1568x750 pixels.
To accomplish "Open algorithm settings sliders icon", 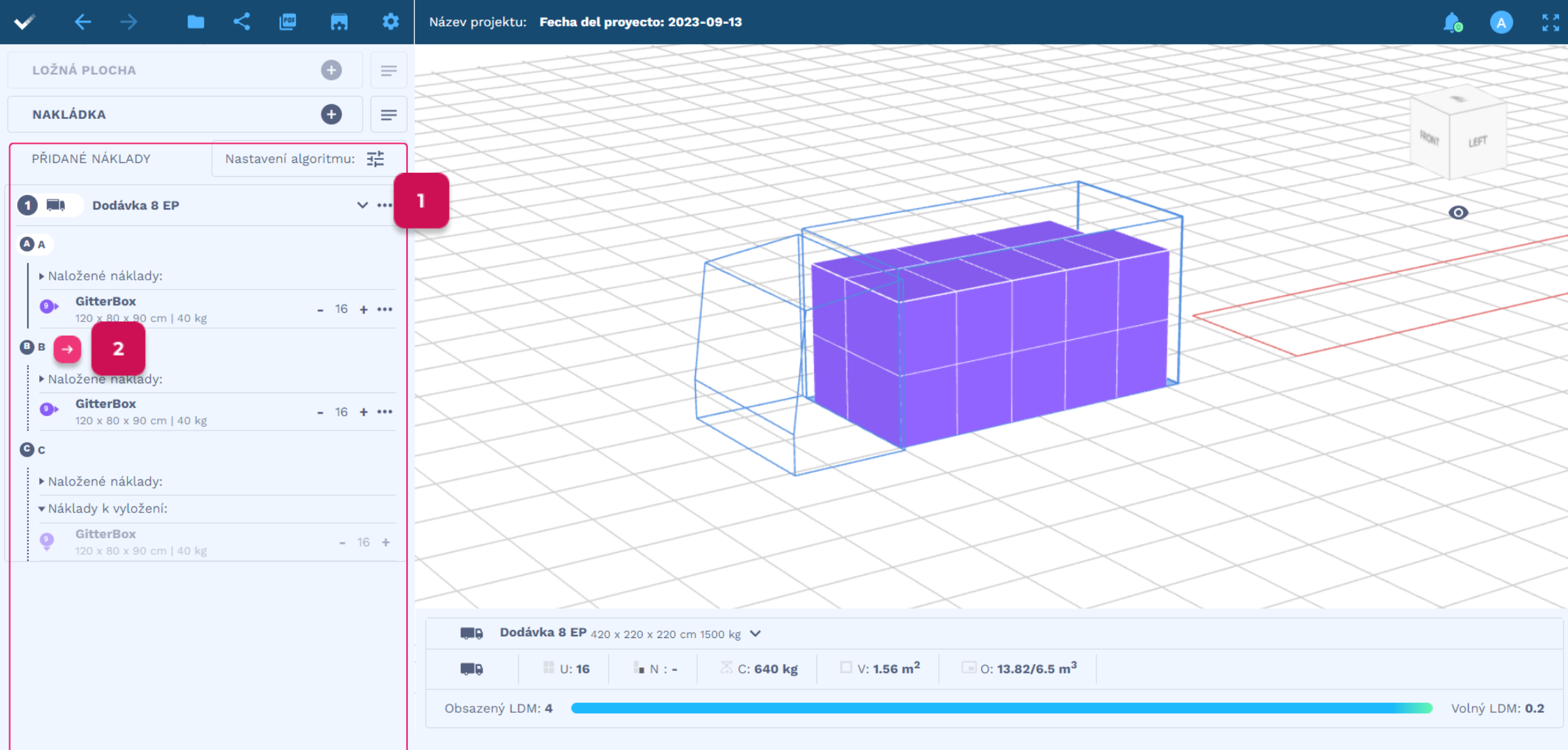I will pos(375,159).
